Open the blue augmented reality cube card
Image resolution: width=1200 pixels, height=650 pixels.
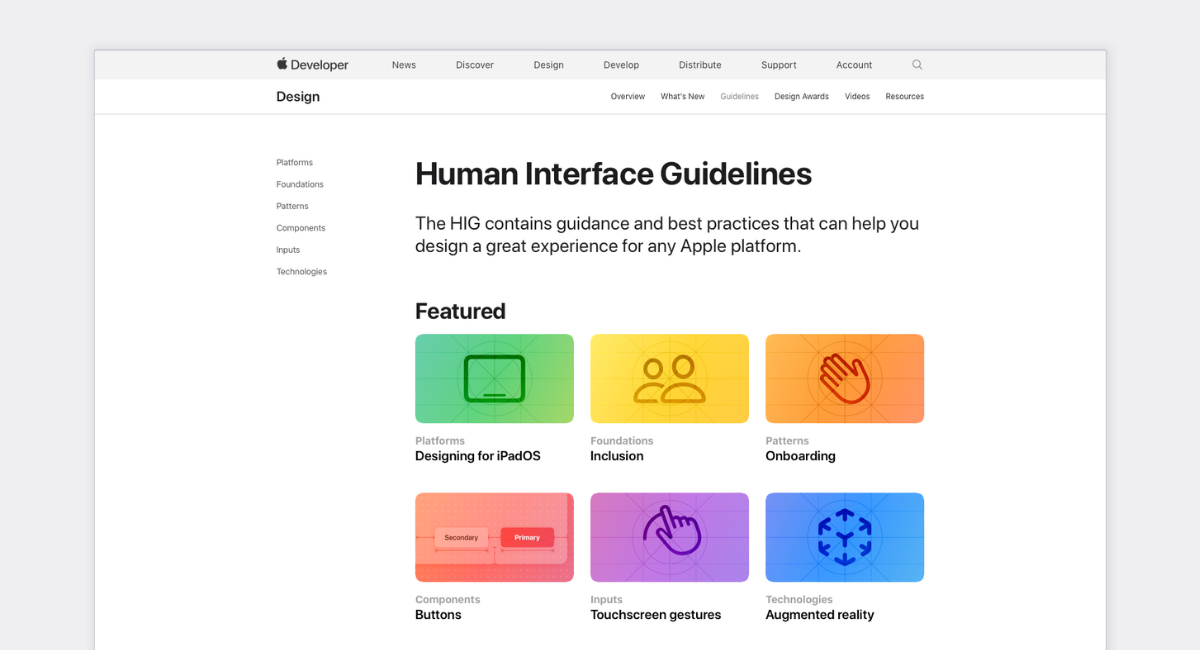(844, 537)
